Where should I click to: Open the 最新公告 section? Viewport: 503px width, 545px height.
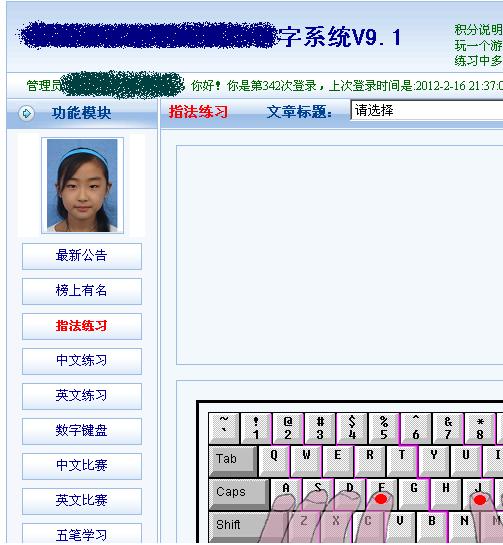(x=82, y=257)
